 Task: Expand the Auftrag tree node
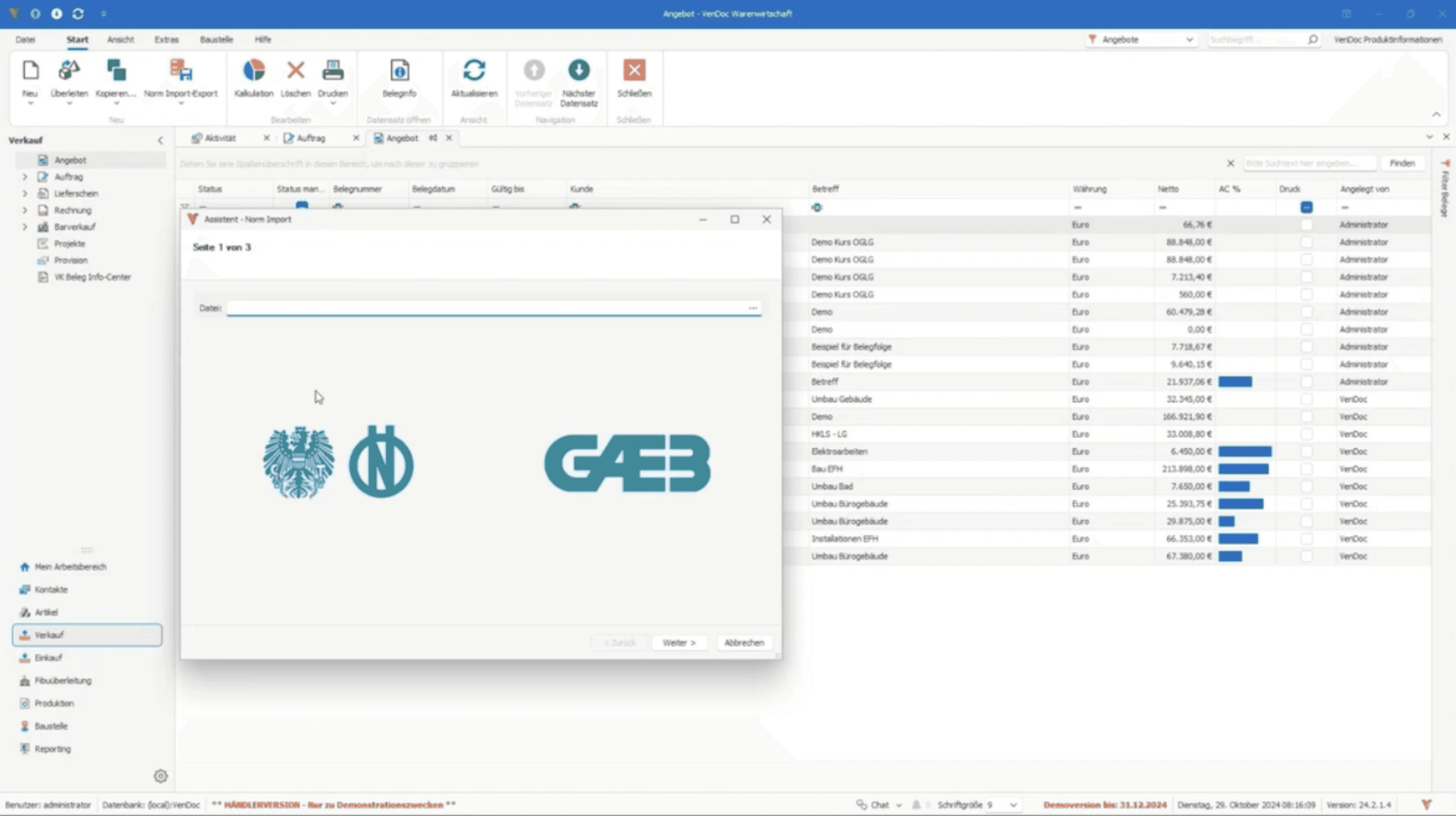[25, 177]
